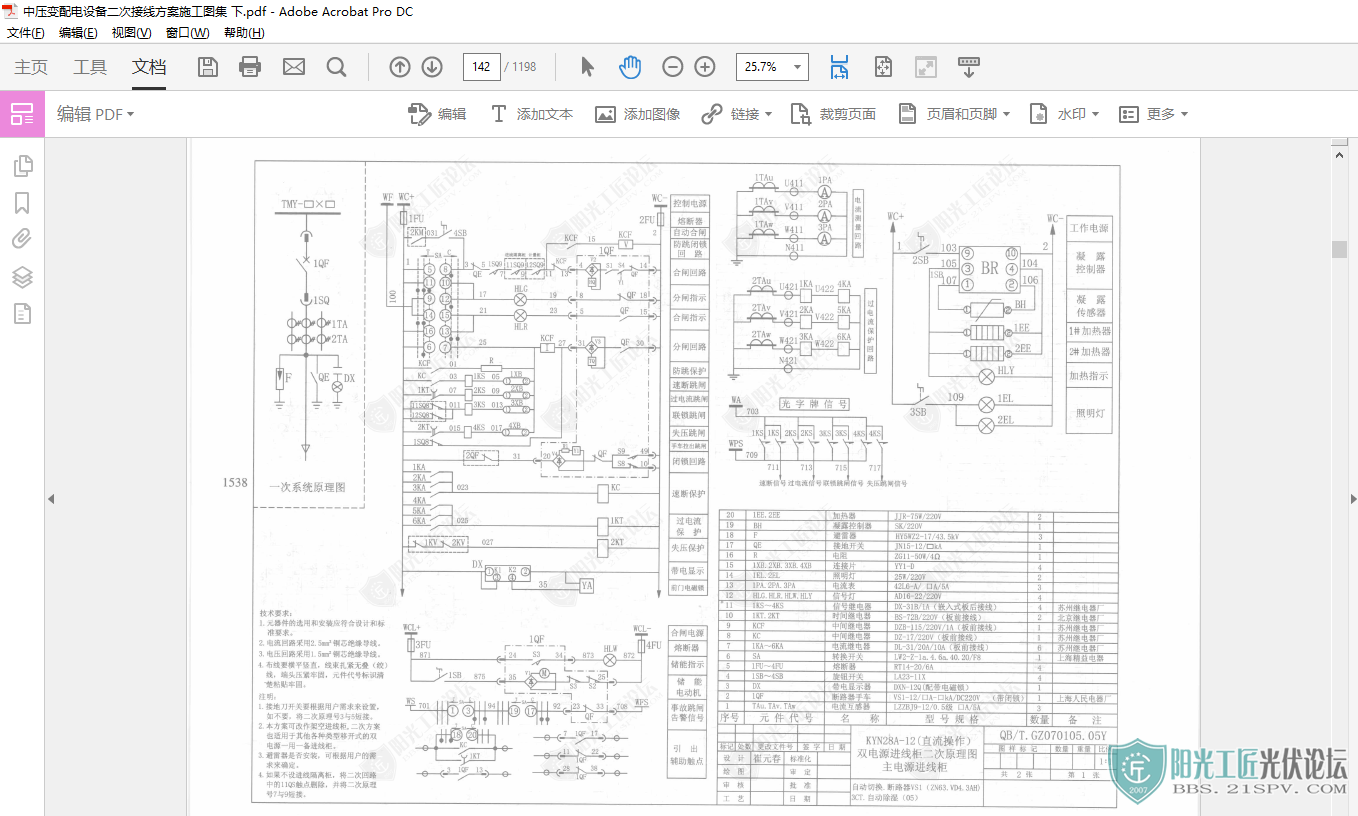Open the 编辑 PDF tool dropdown
Viewport: 1358px width, 816px height.
pyautogui.click(x=95, y=114)
